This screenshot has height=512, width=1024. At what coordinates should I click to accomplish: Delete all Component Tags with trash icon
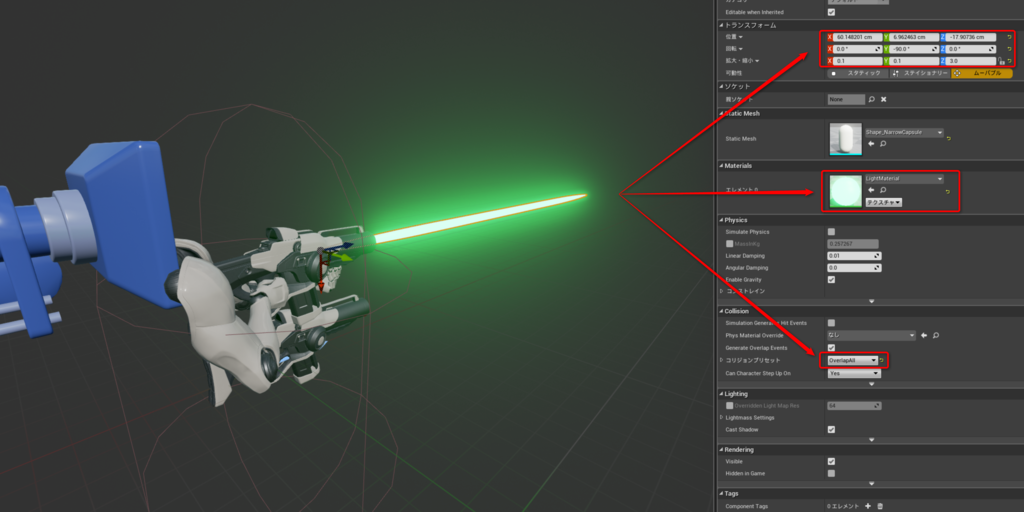click(x=880, y=506)
